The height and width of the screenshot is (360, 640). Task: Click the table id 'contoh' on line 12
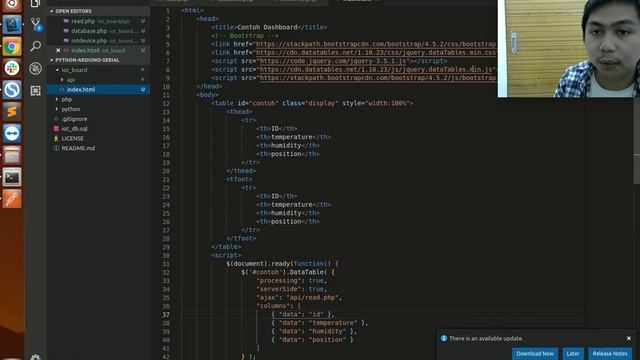[263, 103]
